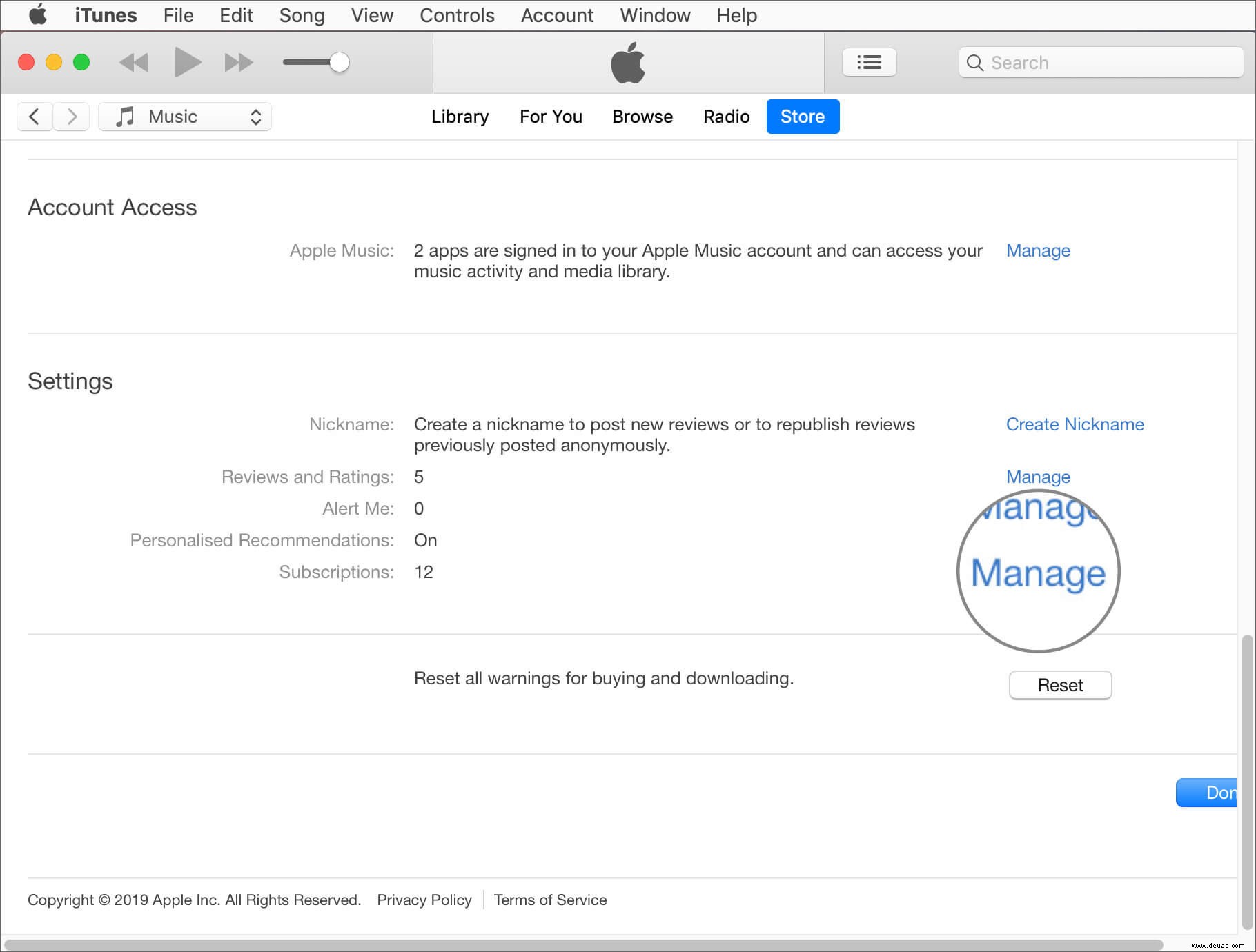The height and width of the screenshot is (952, 1256).
Task: Click the Account Access heading
Action: [112, 207]
